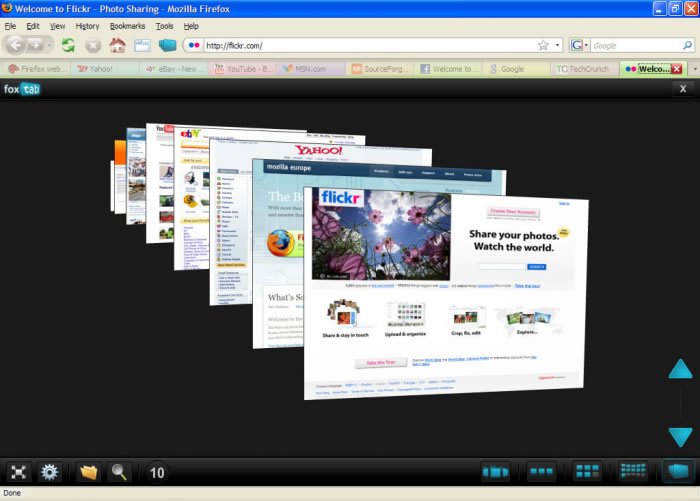Bookmark this page with the star icon
700x501 pixels.
543,45
